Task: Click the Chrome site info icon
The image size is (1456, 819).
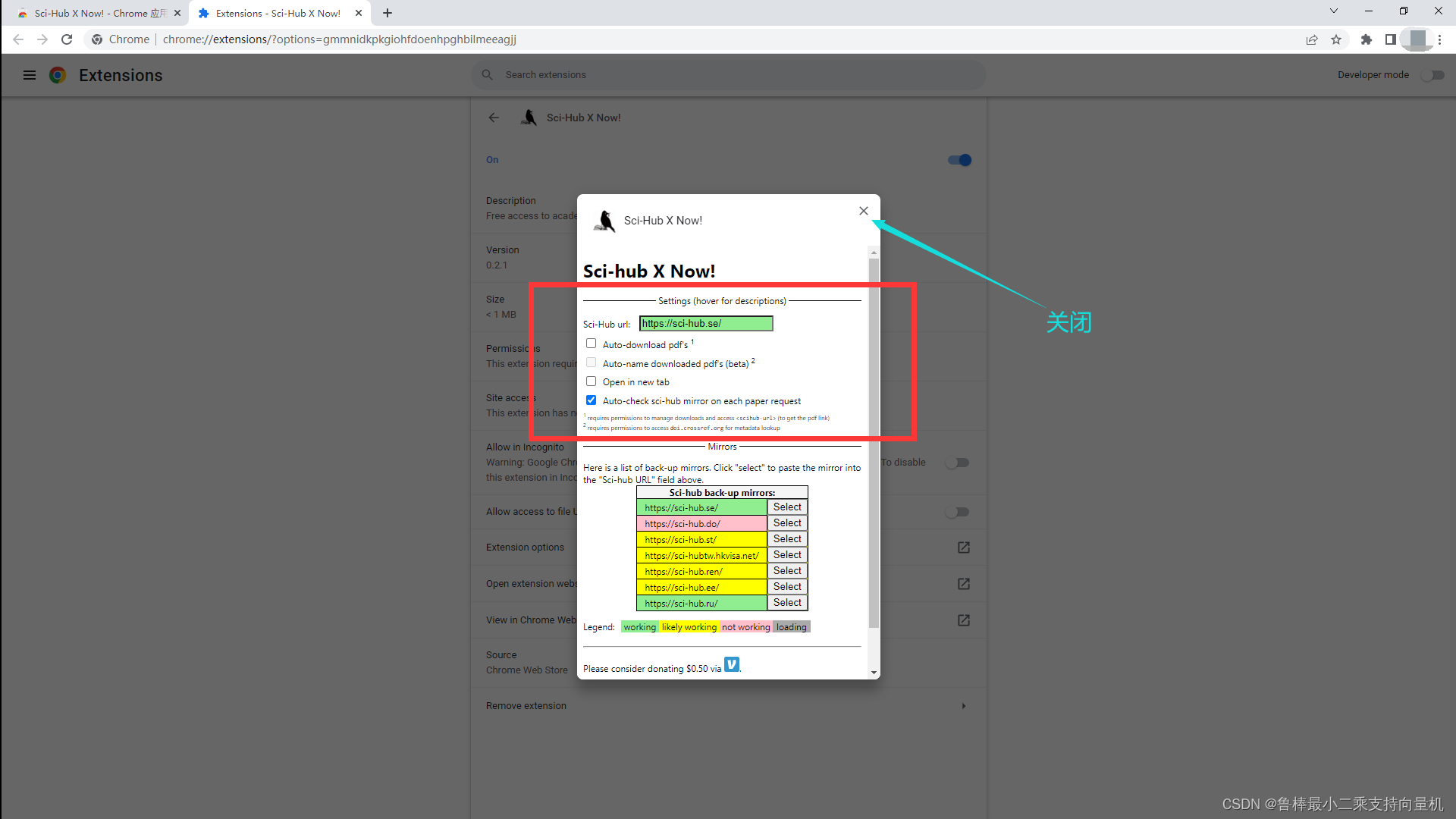Action: pyautogui.click(x=97, y=39)
